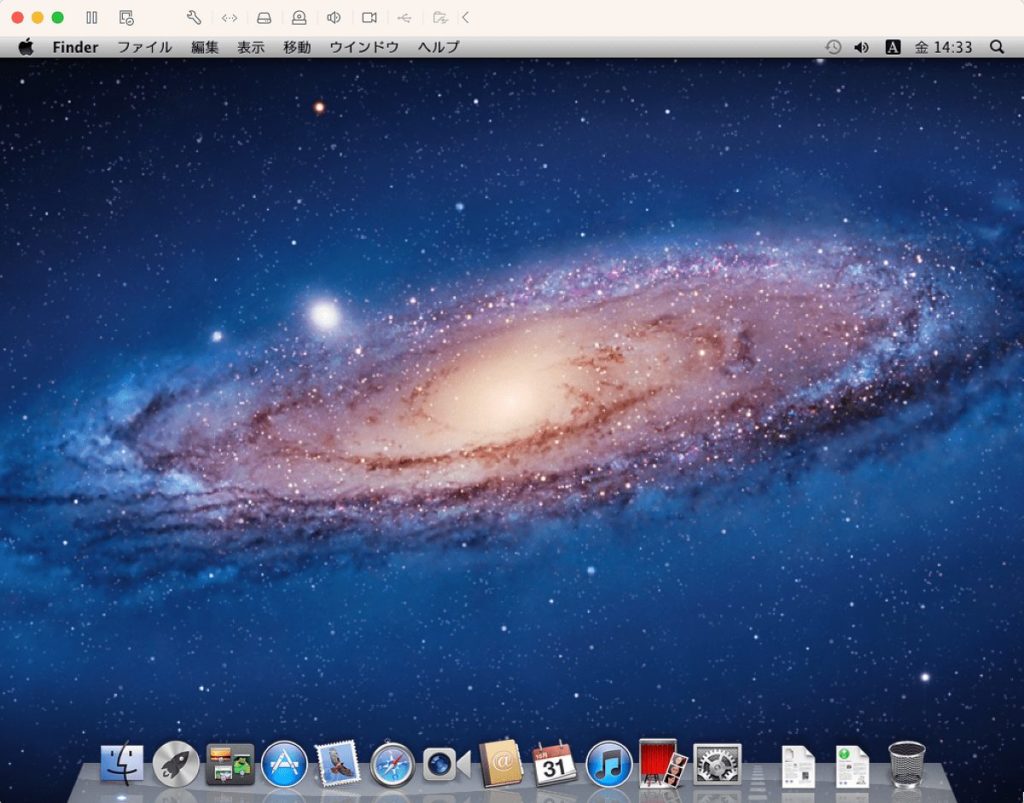Click the shared folder icon

click(440, 18)
